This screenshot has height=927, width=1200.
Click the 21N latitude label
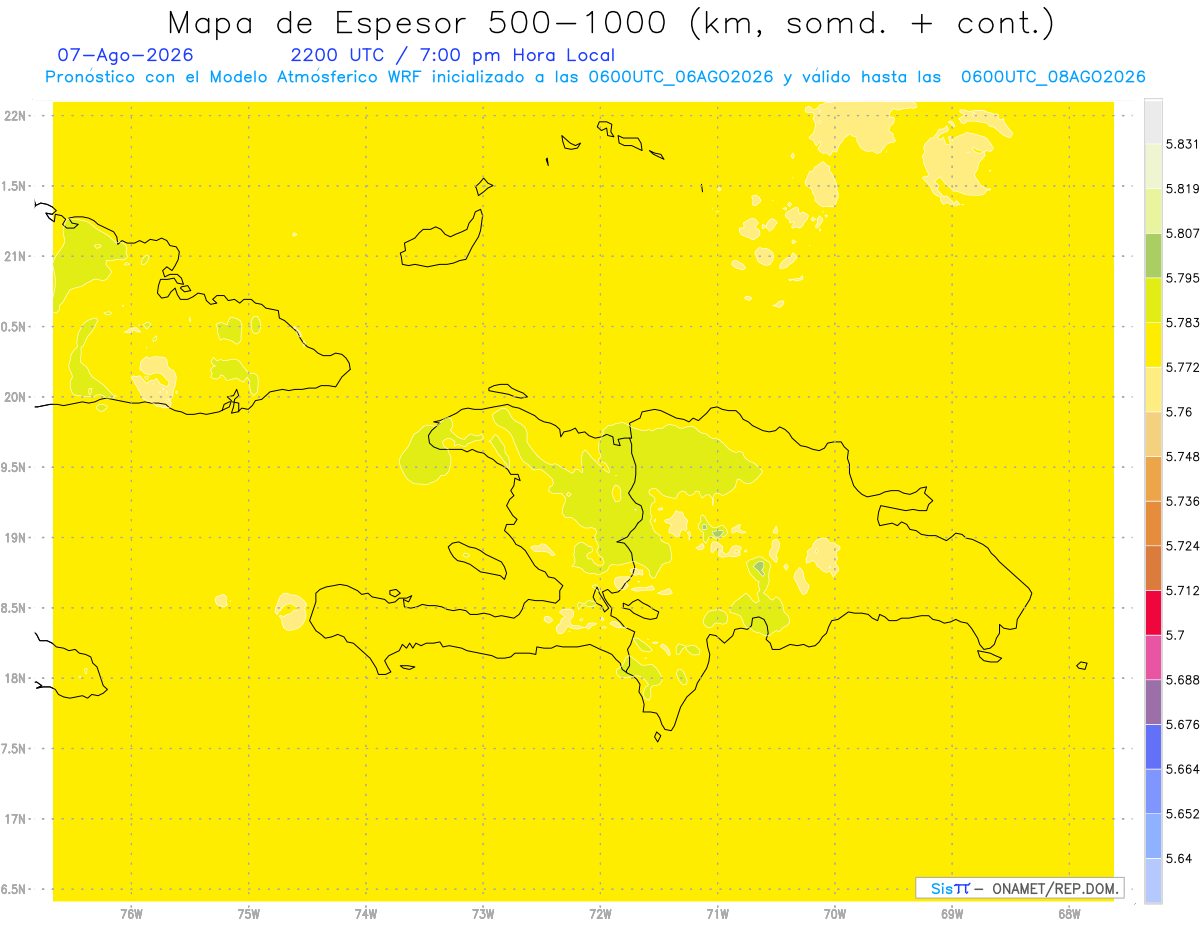pos(15,256)
